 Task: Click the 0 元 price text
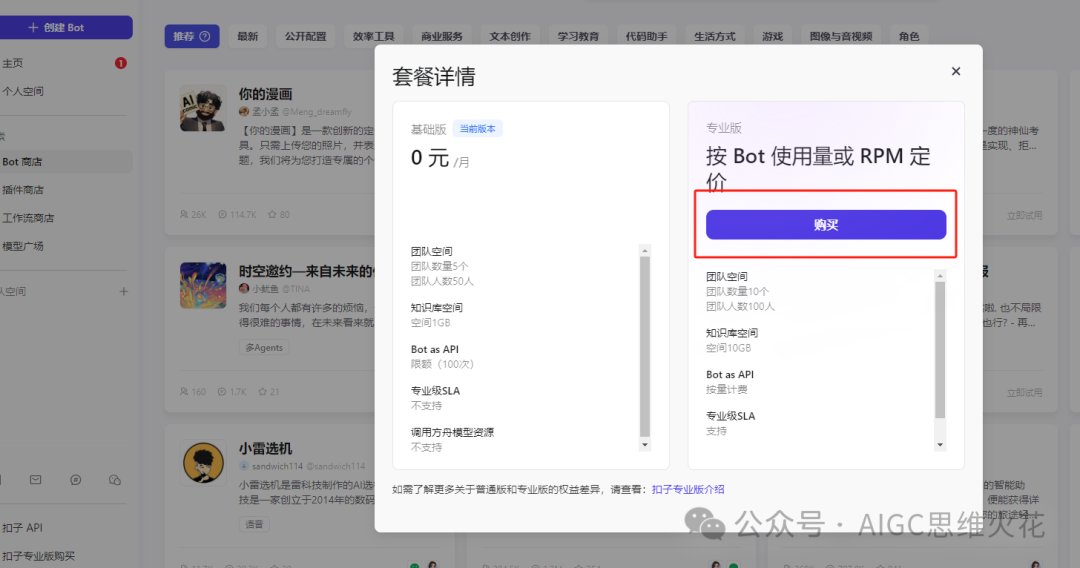click(x=430, y=158)
